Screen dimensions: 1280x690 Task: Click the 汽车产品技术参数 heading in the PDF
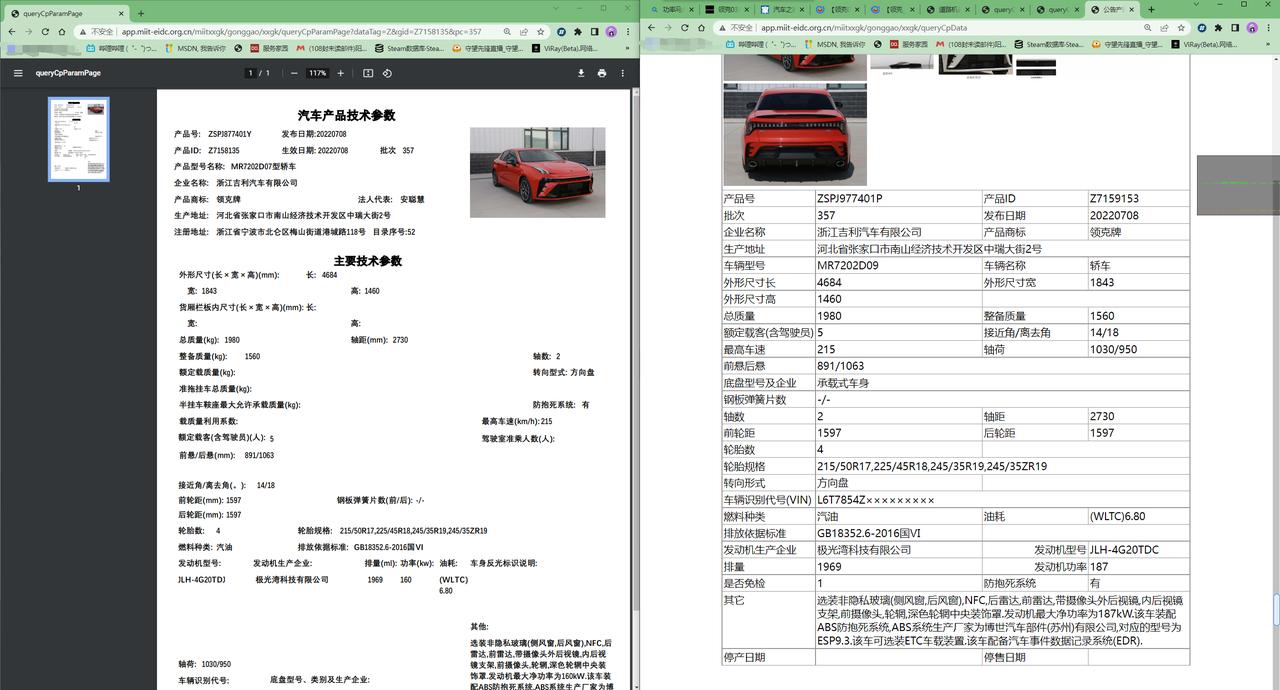click(346, 115)
